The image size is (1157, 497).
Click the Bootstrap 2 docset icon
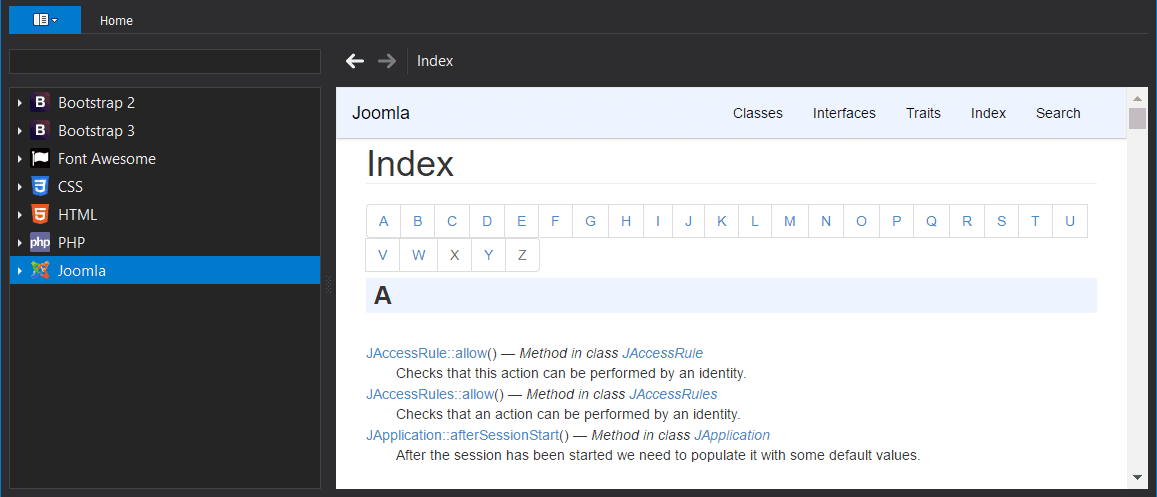tap(40, 102)
